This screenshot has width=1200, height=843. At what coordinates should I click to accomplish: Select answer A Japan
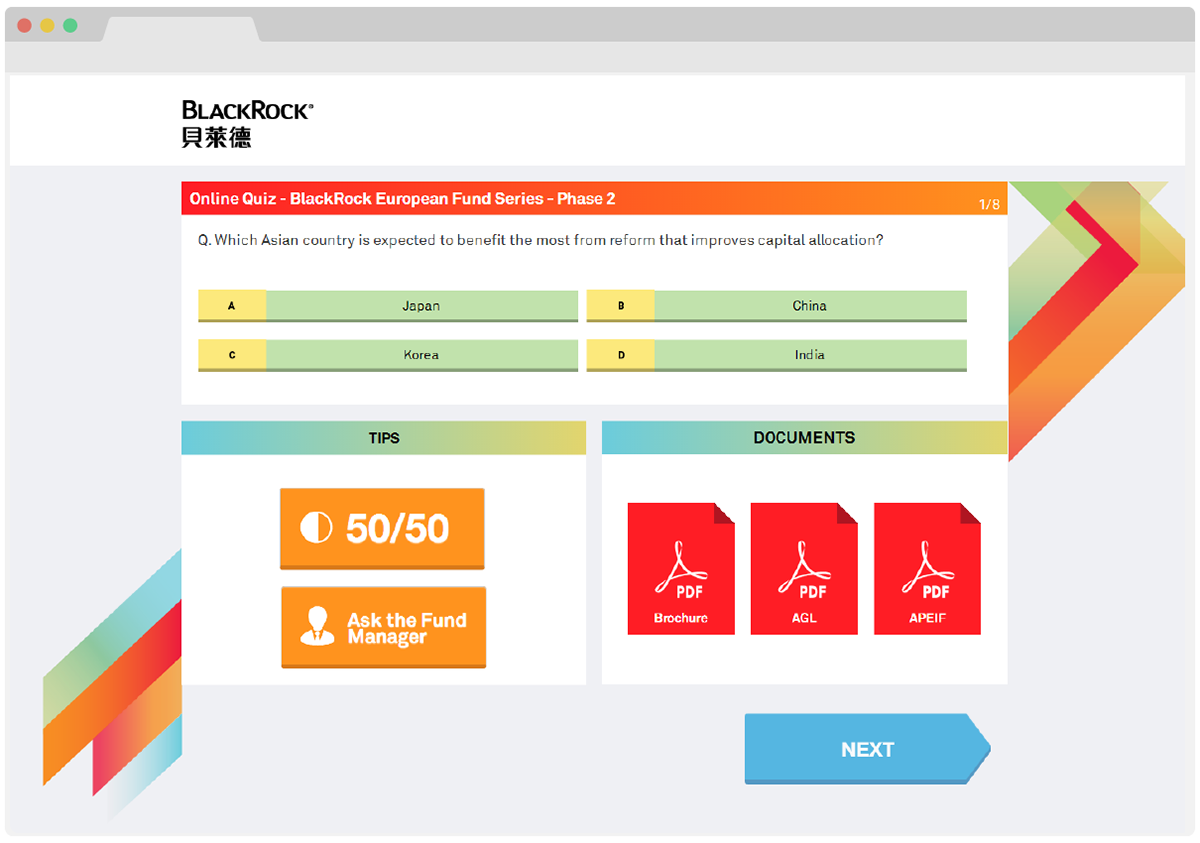click(388, 306)
